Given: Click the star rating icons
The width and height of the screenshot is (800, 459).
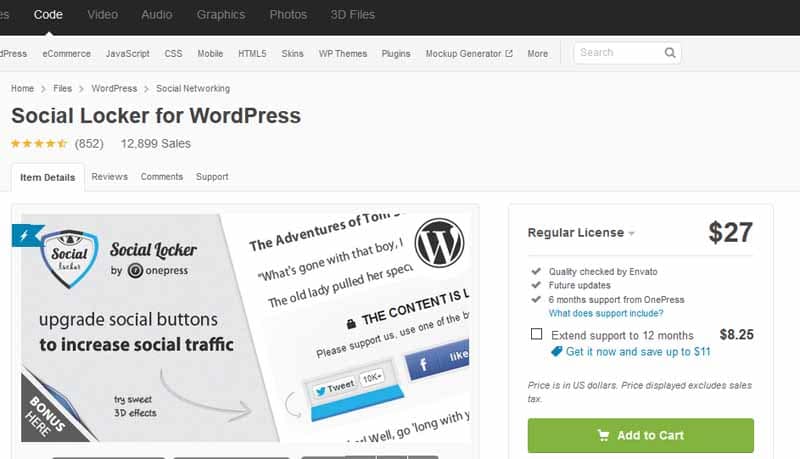Looking at the screenshot, I should tap(39, 144).
